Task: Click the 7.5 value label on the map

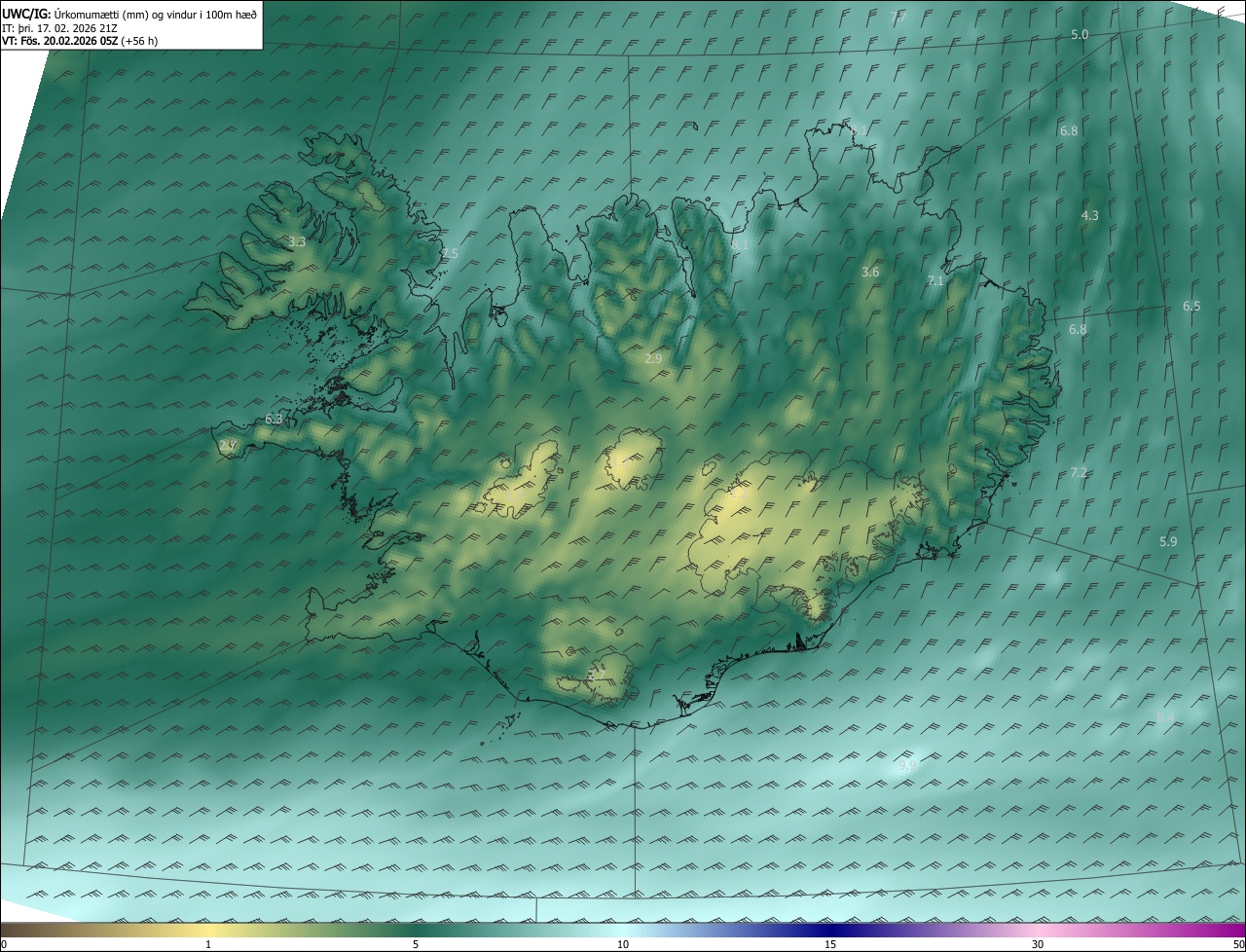Action: tap(450, 253)
